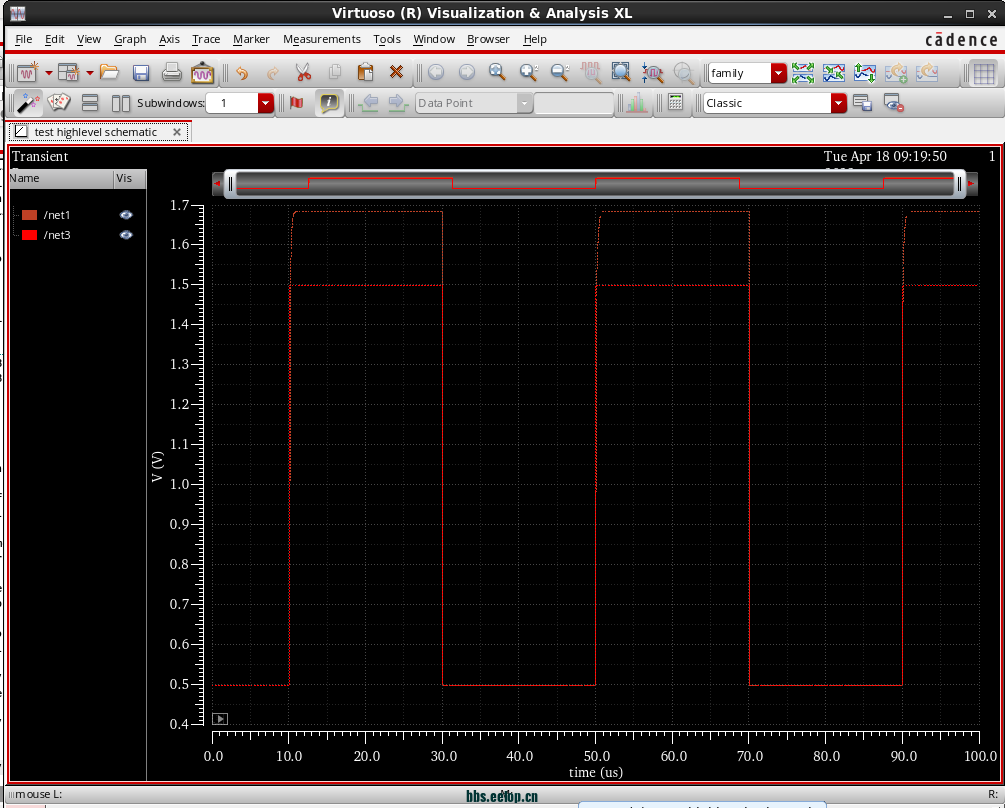1005x808 pixels.
Task: Click the overview zoom slider bar
Action: point(595,184)
